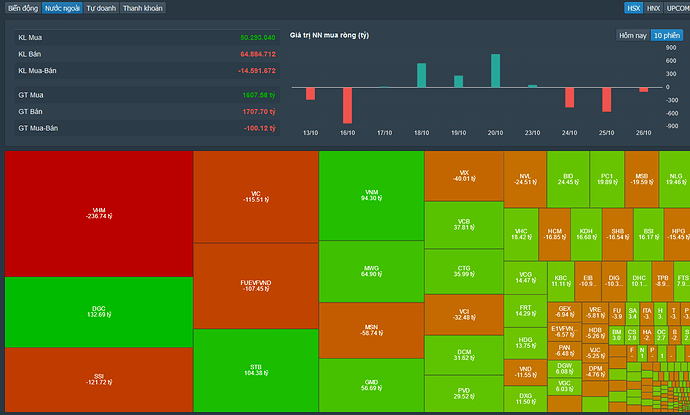
Task: Click the FRT heatmap tile
Action: [525, 311]
